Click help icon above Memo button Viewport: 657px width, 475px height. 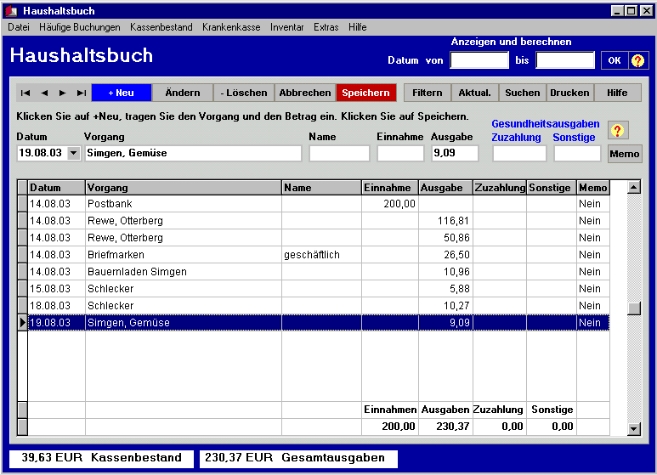coord(619,131)
